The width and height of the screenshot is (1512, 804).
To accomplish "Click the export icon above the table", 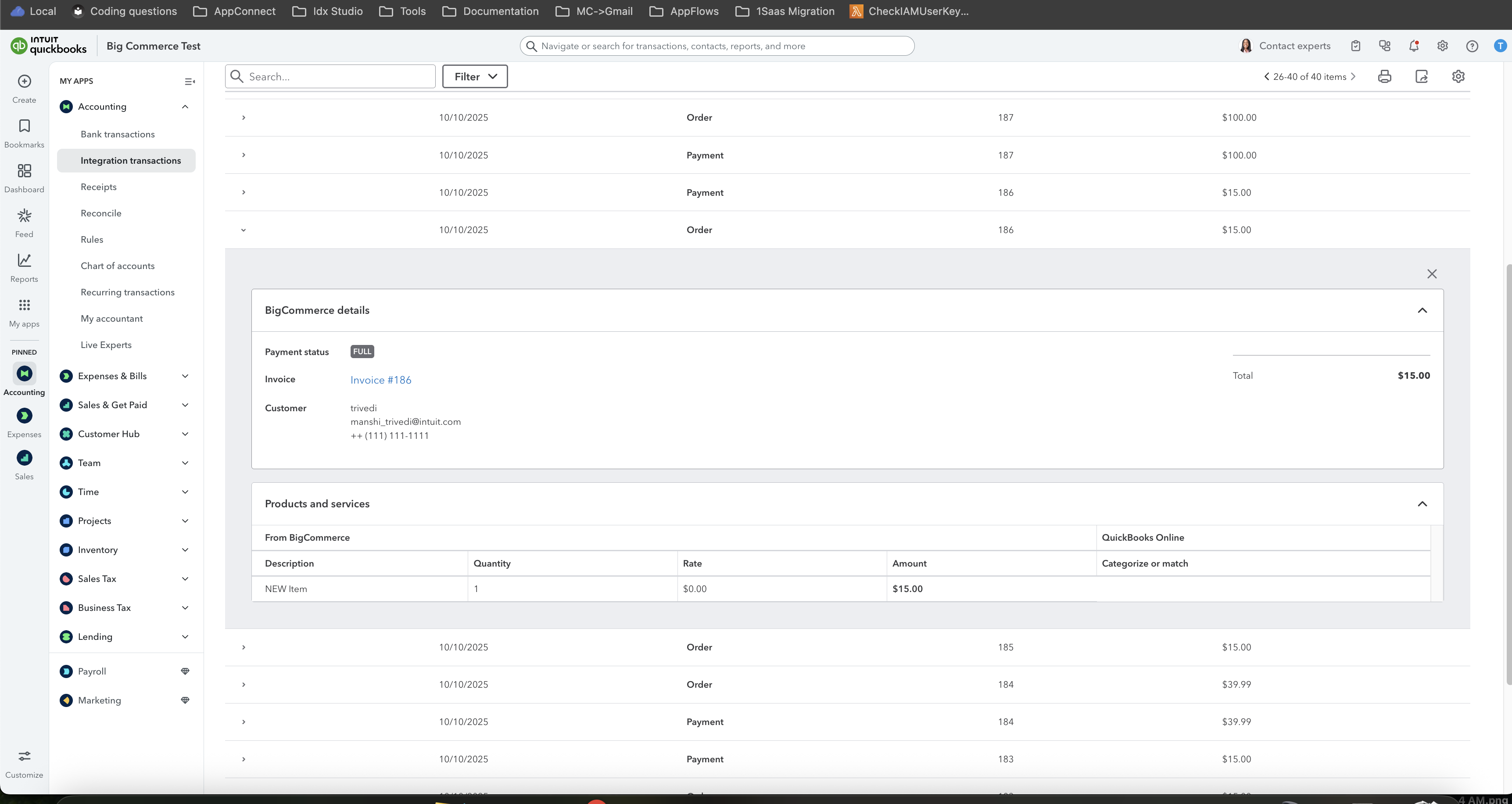I will [1422, 76].
